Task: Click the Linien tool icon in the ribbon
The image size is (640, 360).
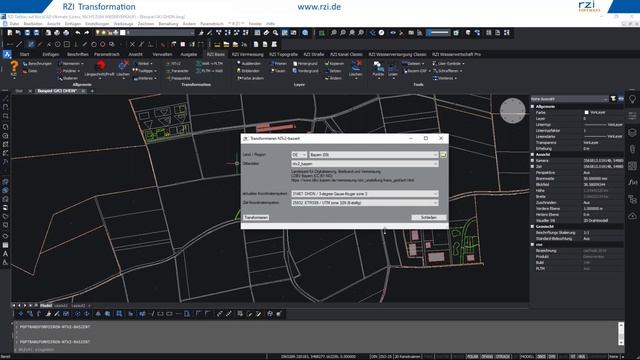Action: click(x=393, y=68)
